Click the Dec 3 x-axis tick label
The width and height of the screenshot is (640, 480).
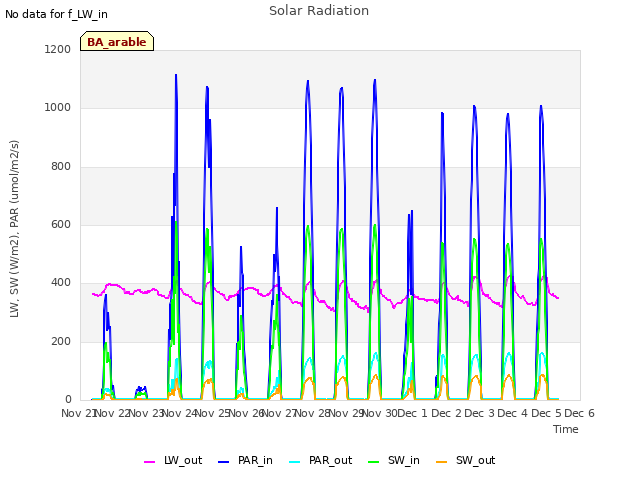click(x=479, y=413)
